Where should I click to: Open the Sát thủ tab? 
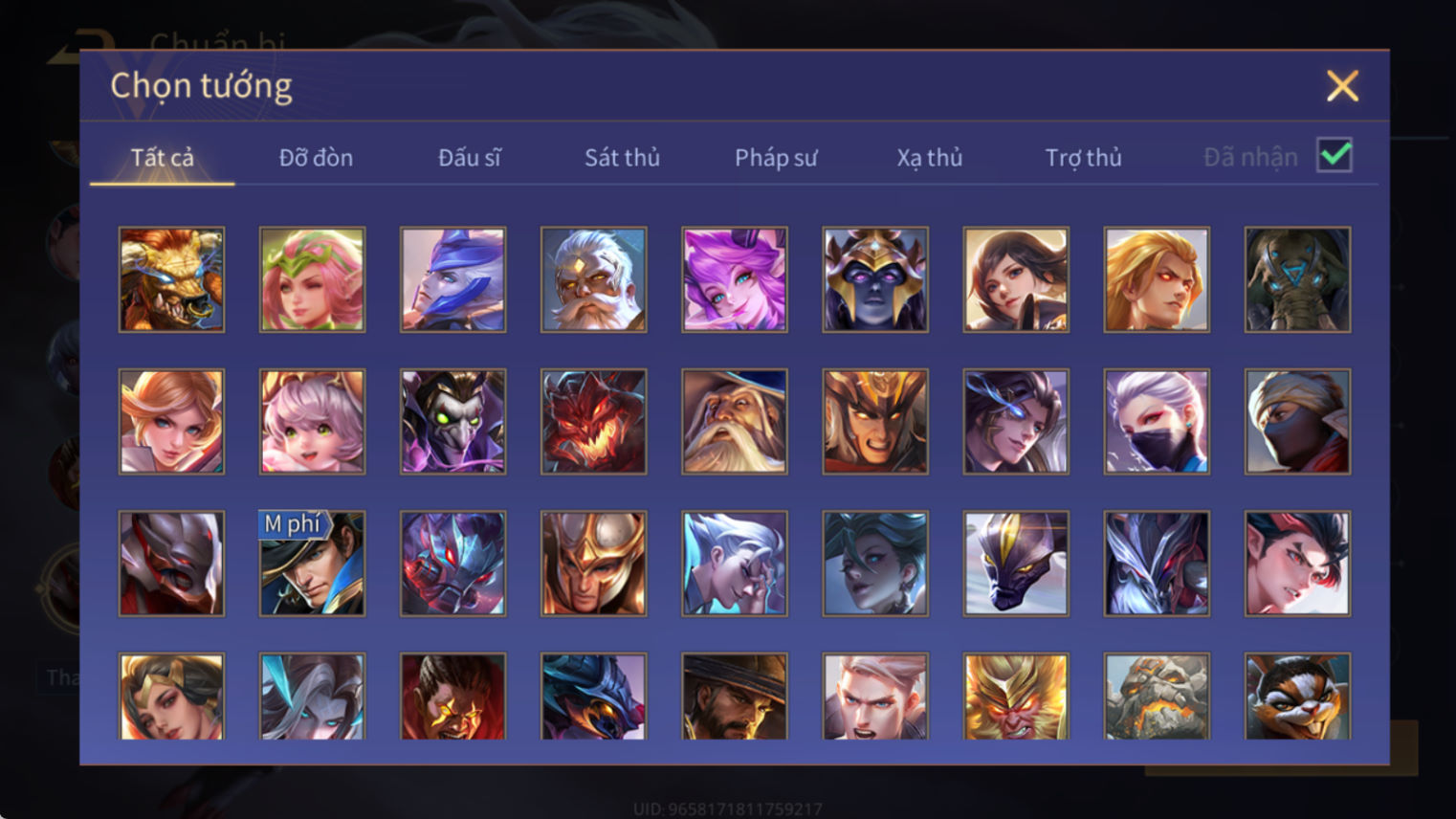[x=623, y=157]
